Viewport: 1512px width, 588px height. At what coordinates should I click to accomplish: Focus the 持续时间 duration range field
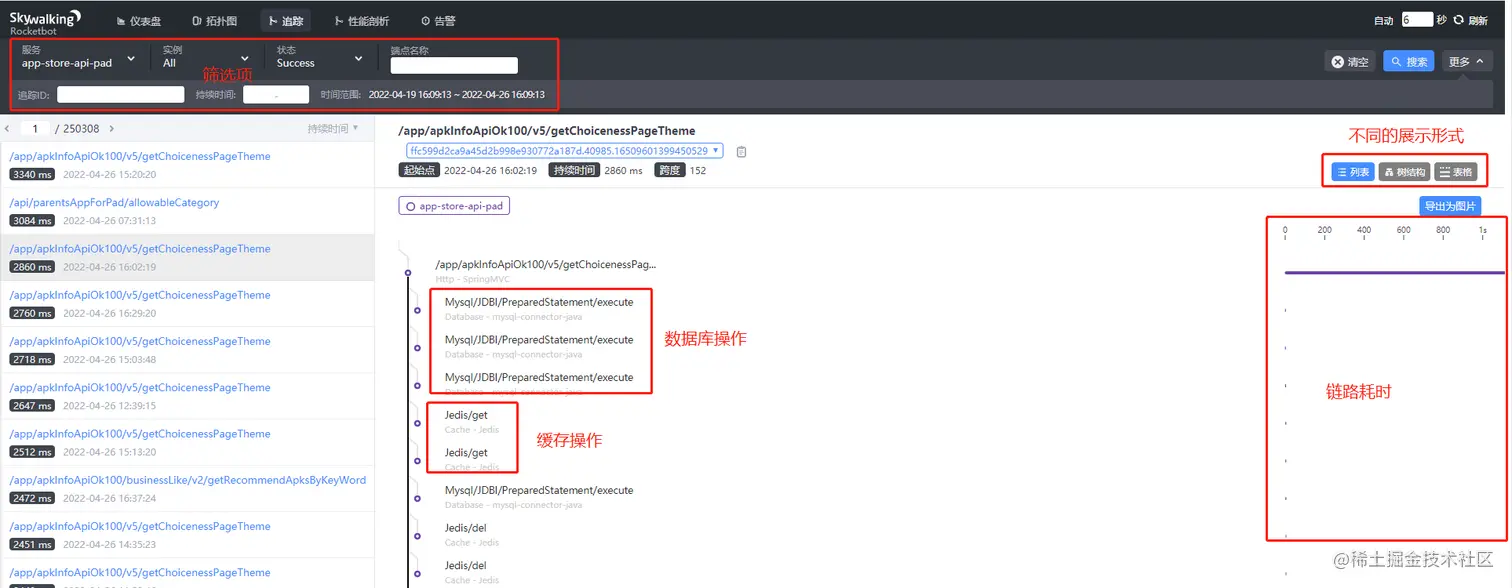[x=276, y=94]
